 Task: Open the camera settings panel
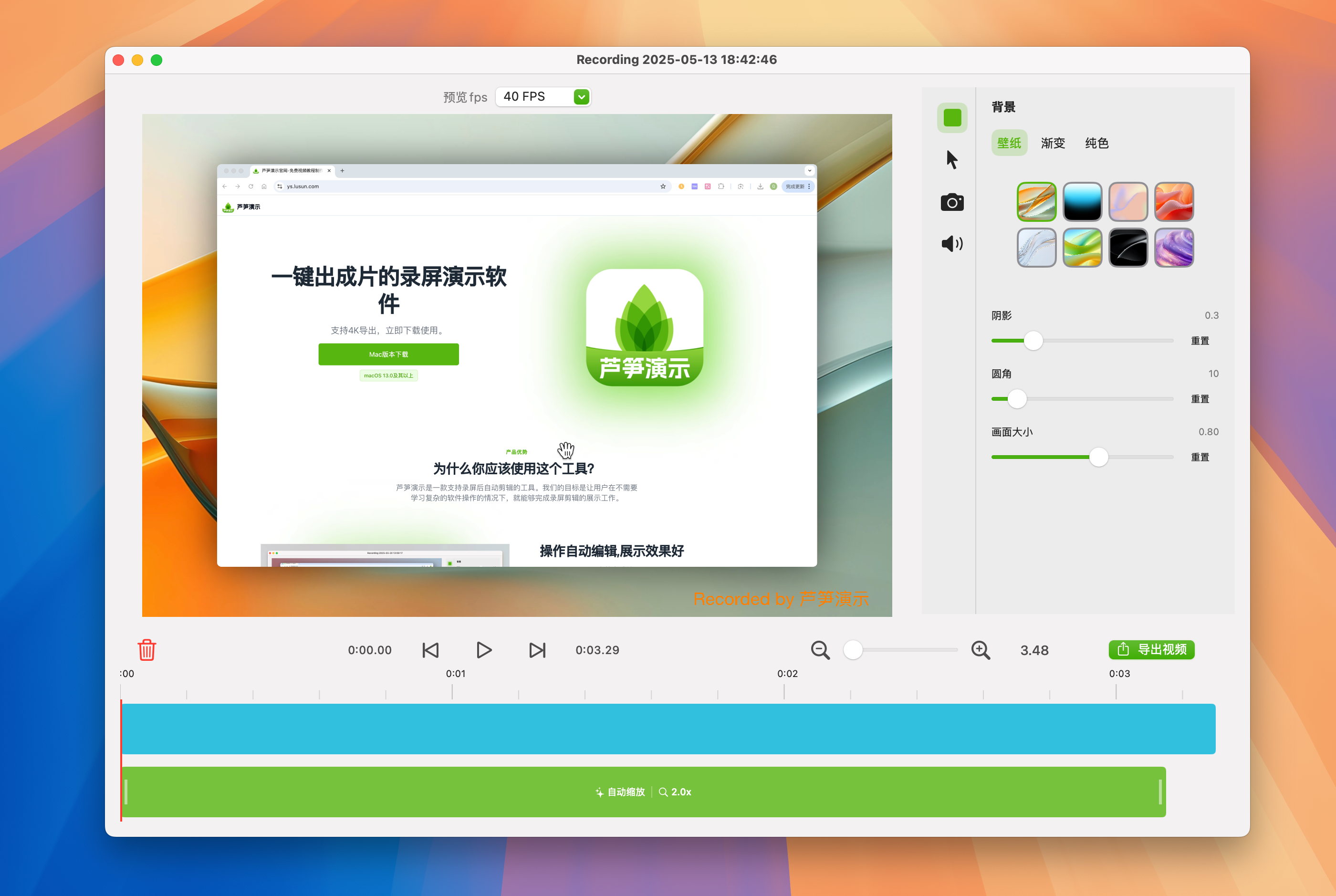pos(952,202)
